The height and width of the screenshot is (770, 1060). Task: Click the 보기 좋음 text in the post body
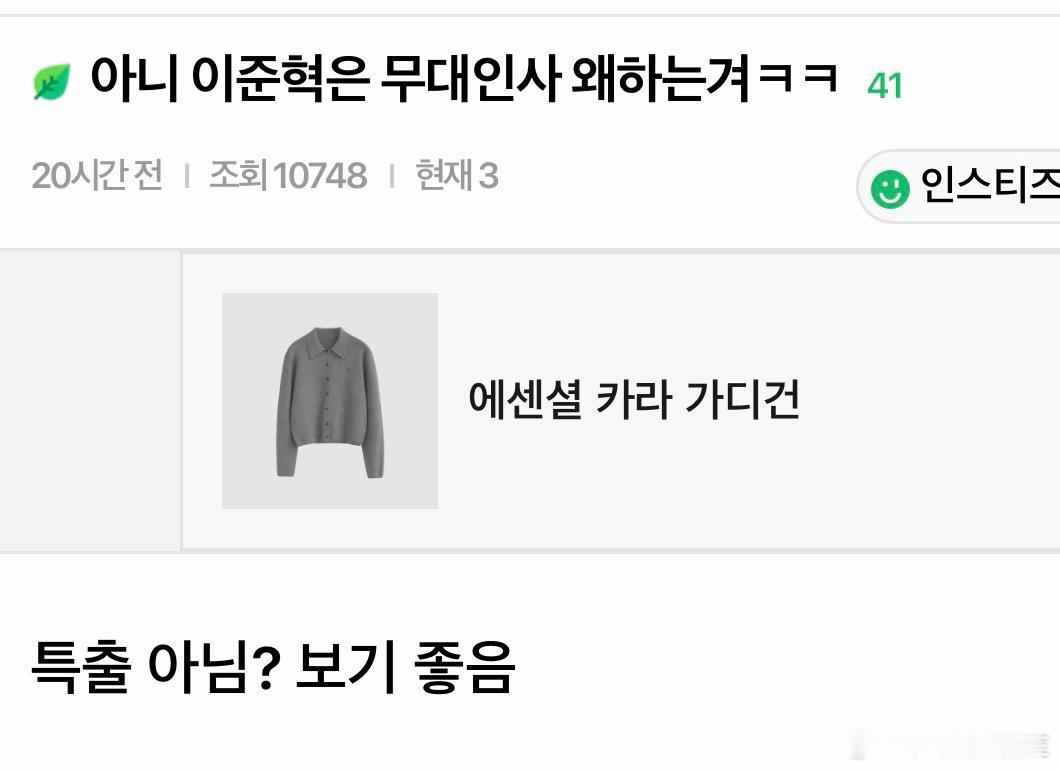(406, 668)
